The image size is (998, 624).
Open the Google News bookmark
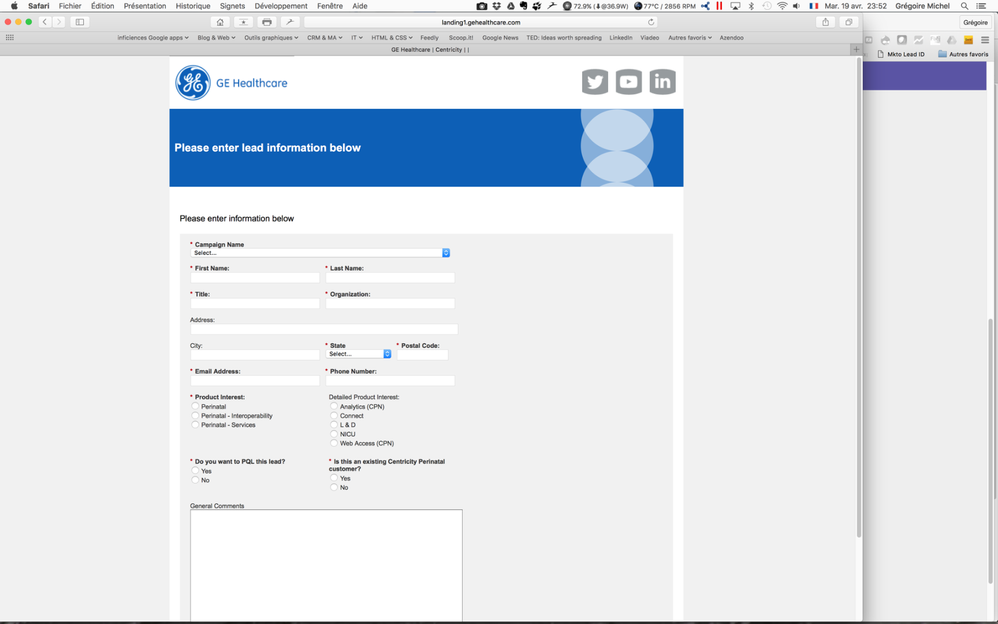coord(500,38)
